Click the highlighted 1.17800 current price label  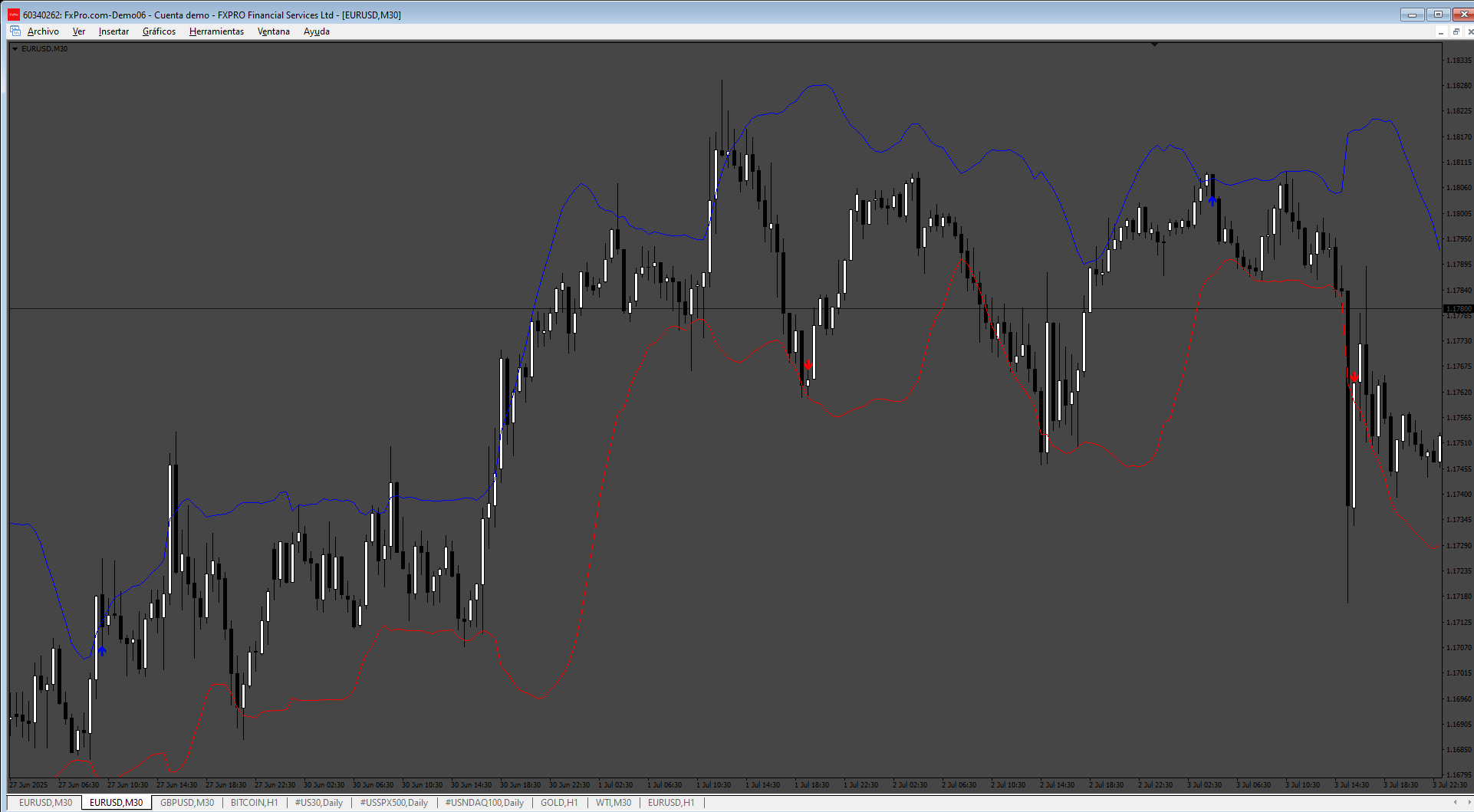point(1458,309)
